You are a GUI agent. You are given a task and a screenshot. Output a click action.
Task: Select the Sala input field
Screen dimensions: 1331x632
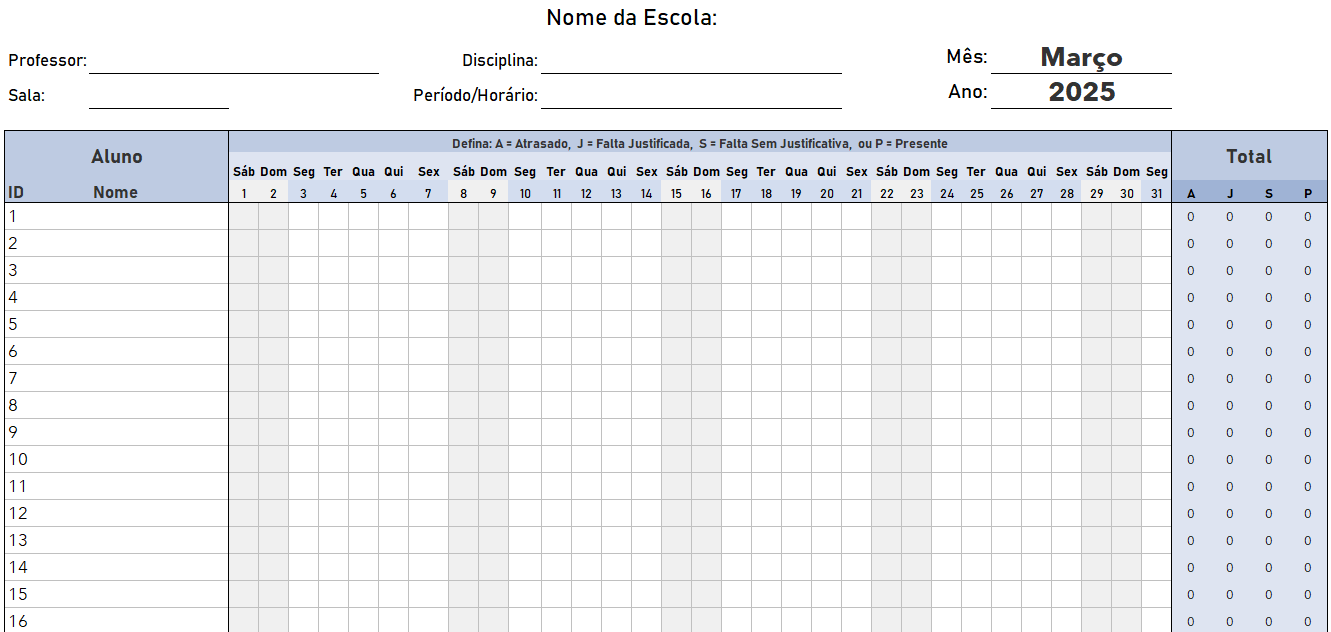click(158, 97)
